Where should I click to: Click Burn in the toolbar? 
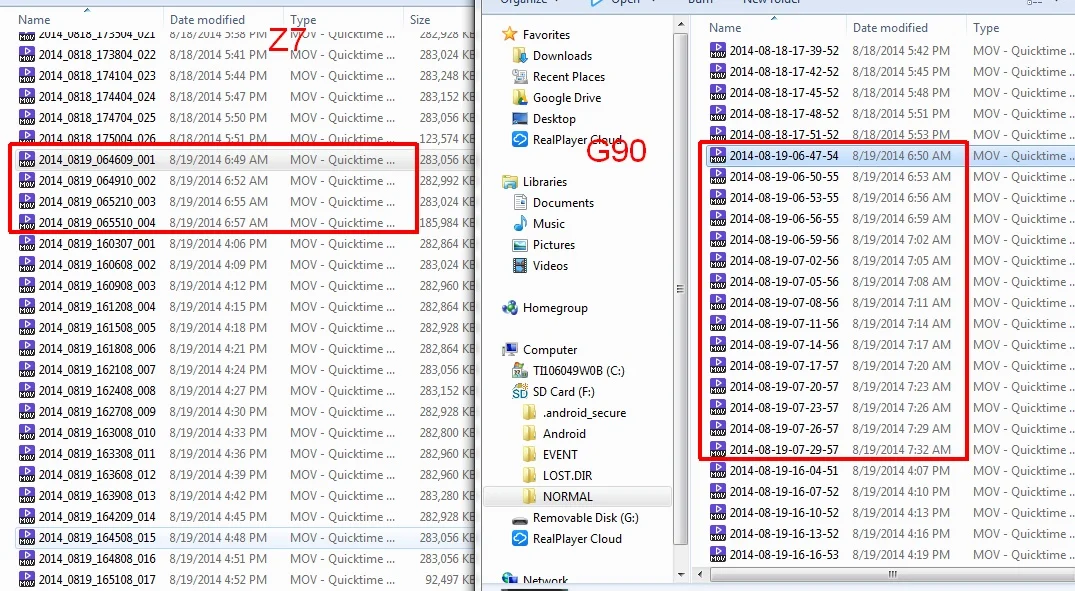[x=699, y=2]
